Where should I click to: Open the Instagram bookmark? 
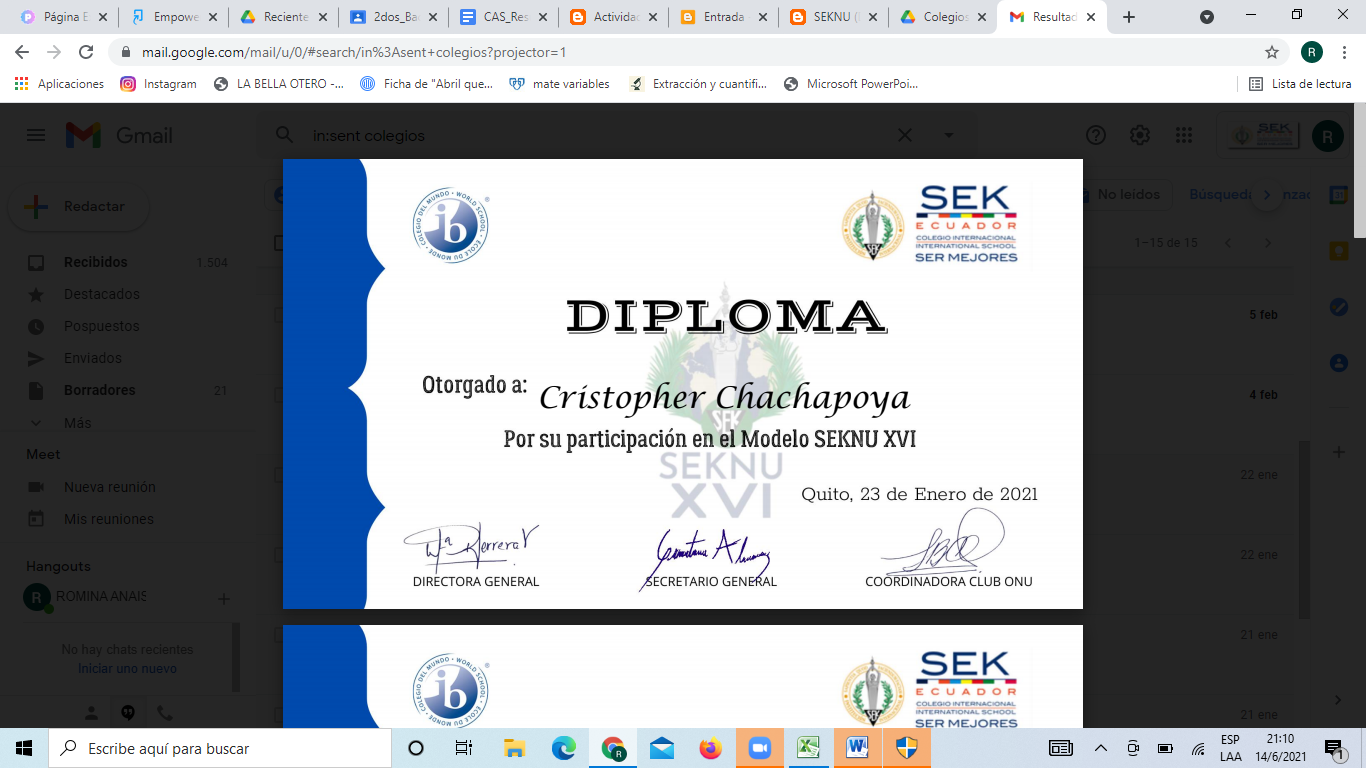tap(158, 84)
